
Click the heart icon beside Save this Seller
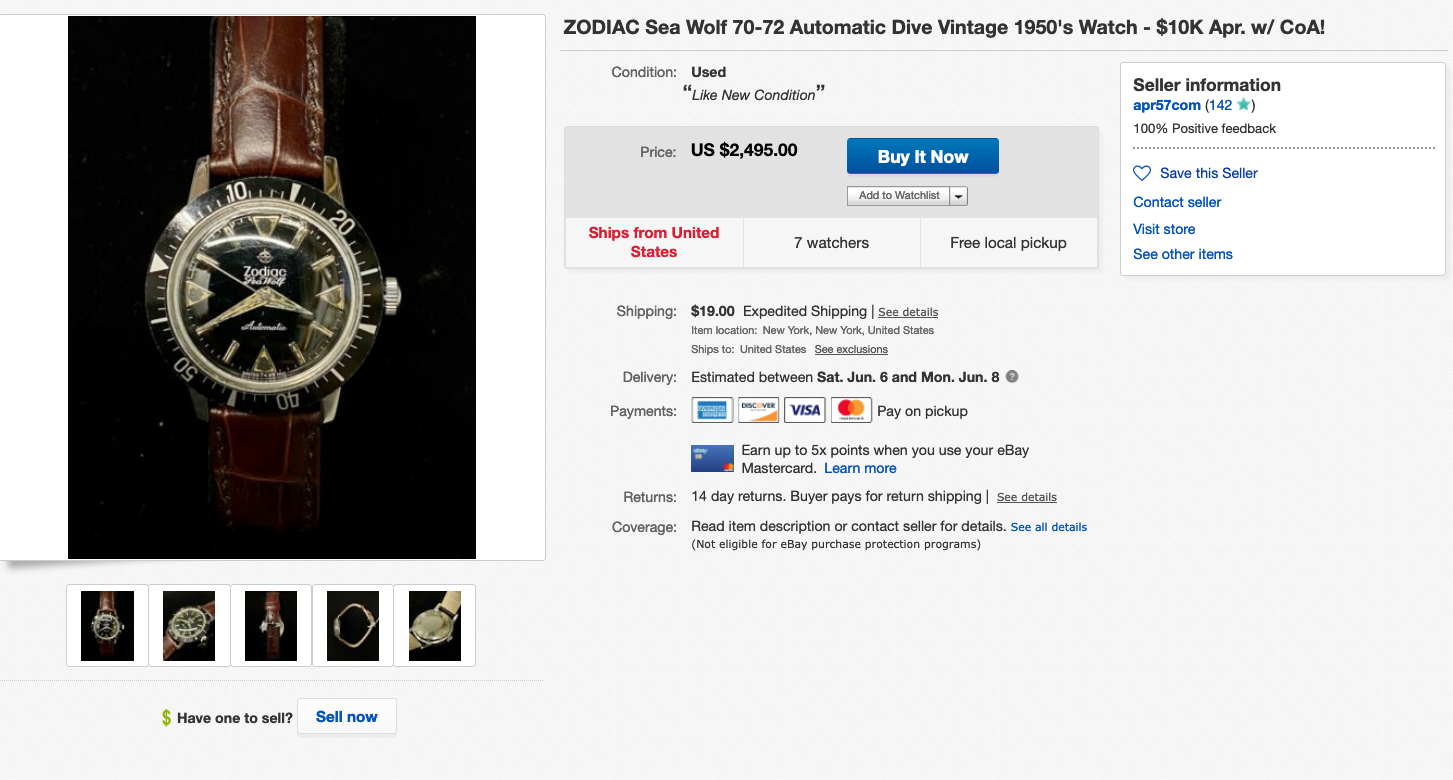pos(1142,173)
